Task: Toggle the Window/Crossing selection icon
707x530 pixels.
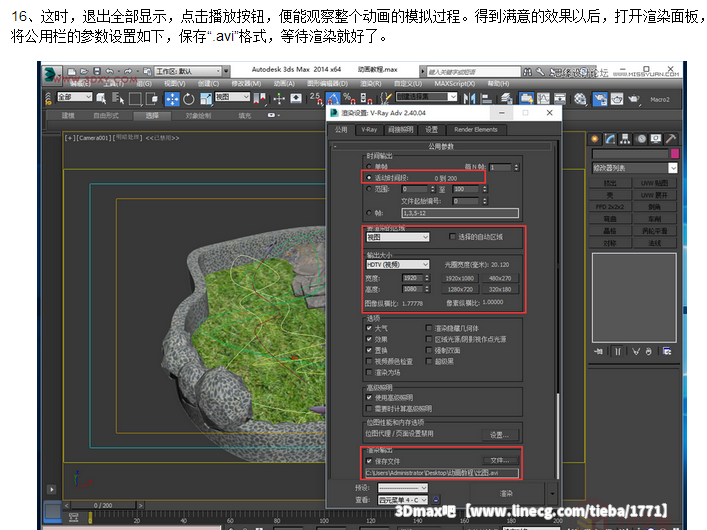Action: pos(152,98)
